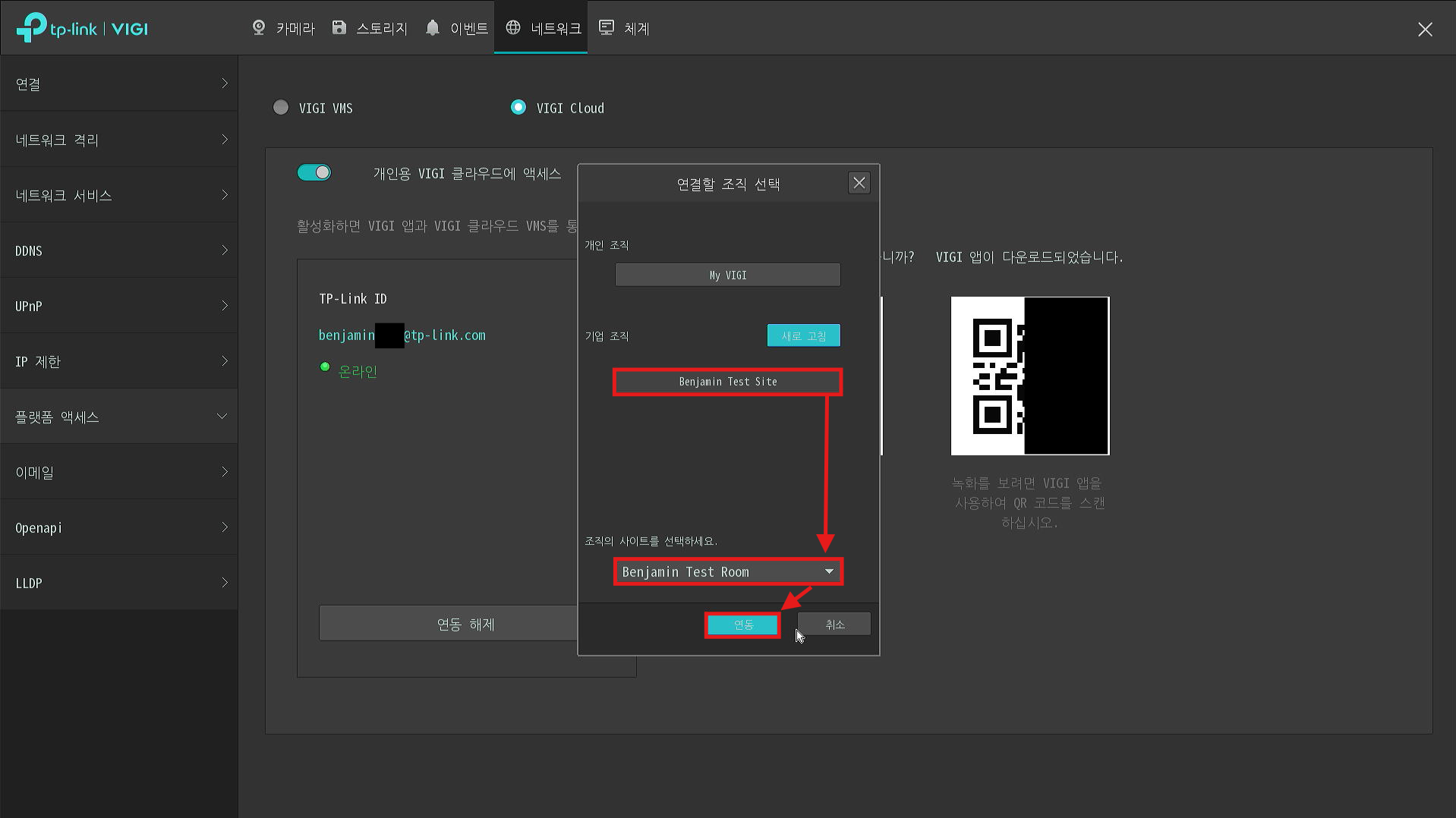Select the VIGI VMS radio button
The height and width of the screenshot is (818, 1456).
pos(281,108)
